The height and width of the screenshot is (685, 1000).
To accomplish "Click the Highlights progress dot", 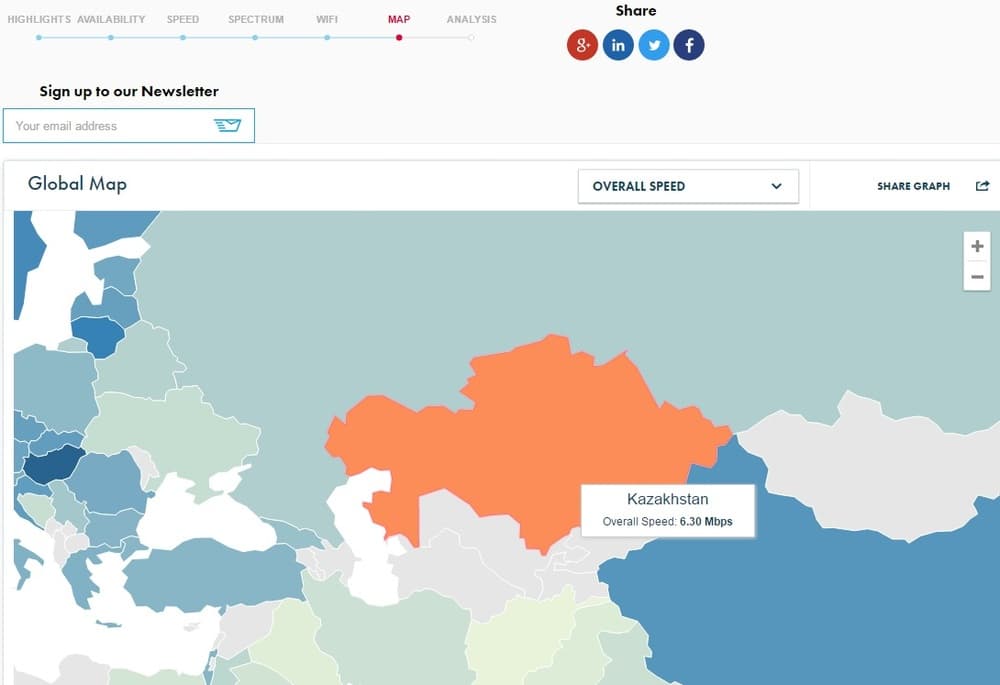I will [39, 38].
